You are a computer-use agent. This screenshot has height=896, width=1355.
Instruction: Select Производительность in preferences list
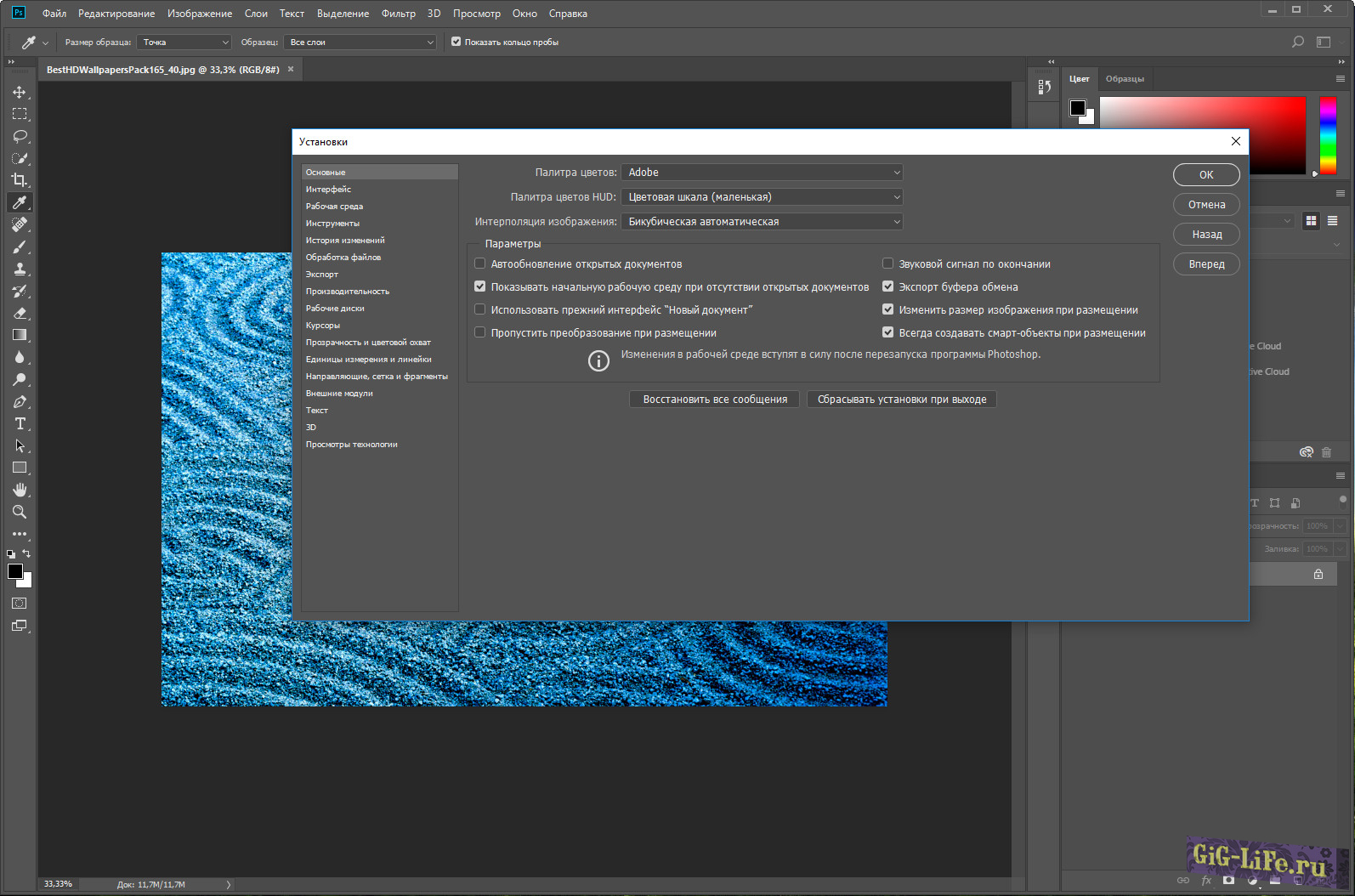click(x=348, y=292)
